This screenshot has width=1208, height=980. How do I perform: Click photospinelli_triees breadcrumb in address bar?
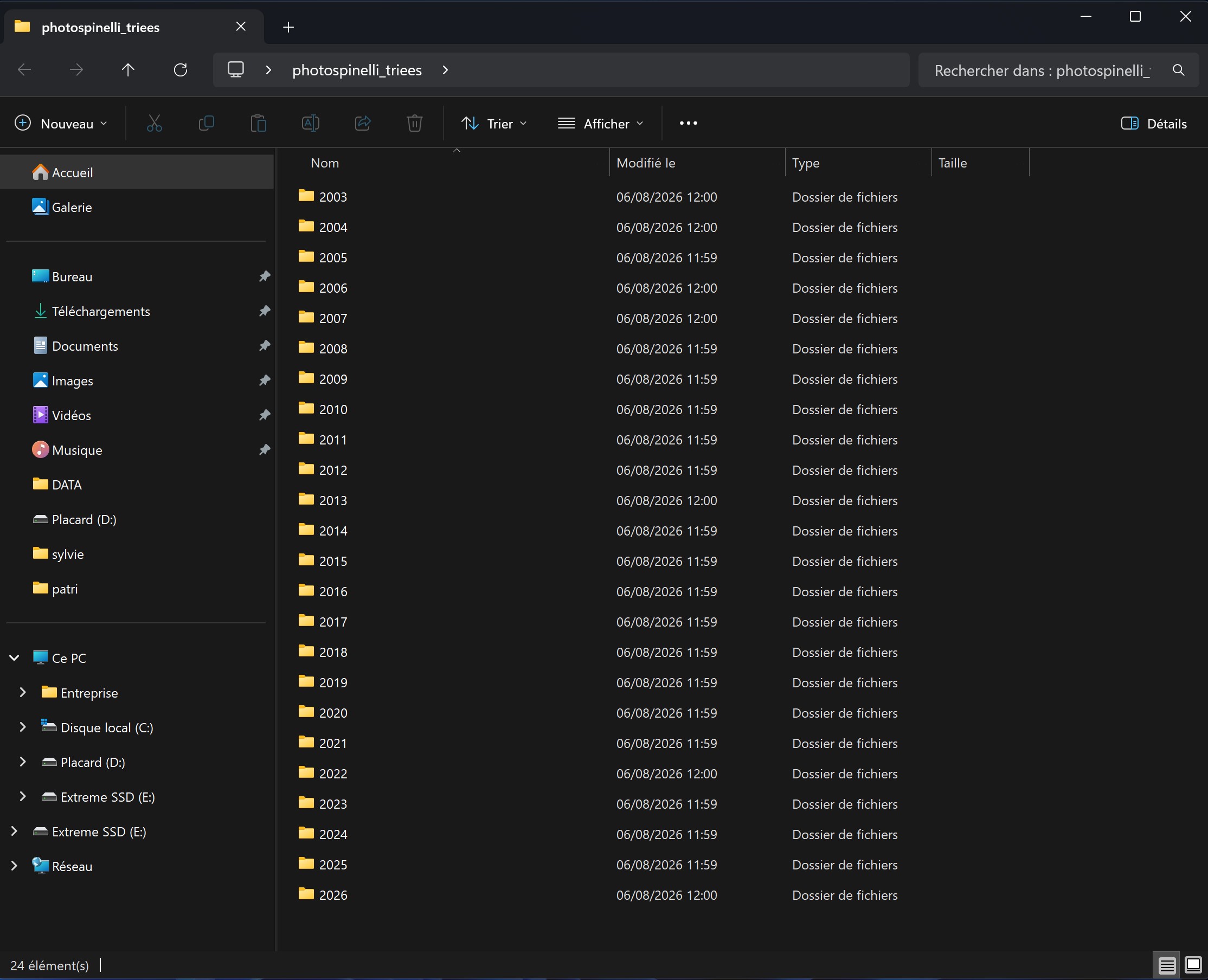tap(357, 70)
